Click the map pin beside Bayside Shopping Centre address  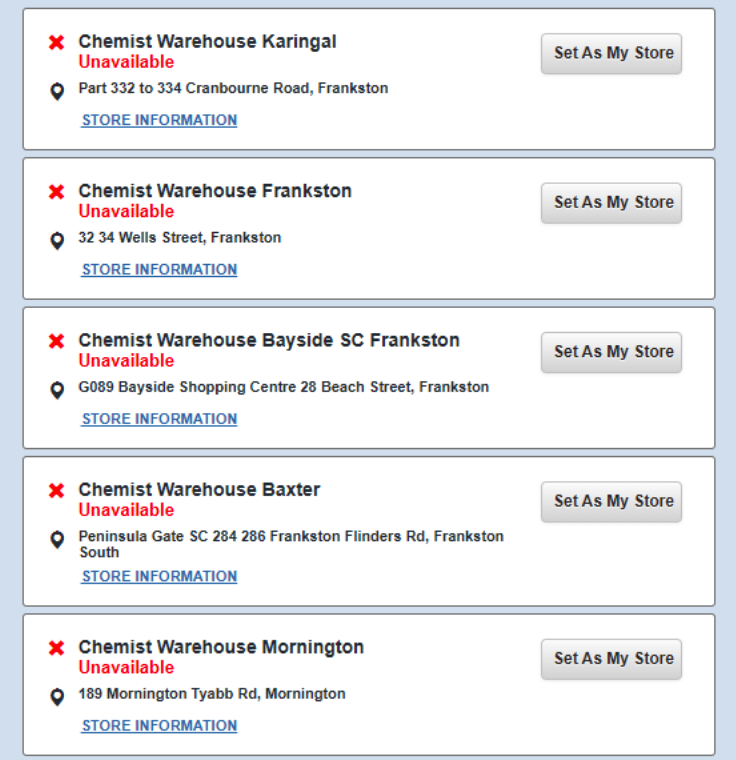pyautogui.click(x=57, y=389)
